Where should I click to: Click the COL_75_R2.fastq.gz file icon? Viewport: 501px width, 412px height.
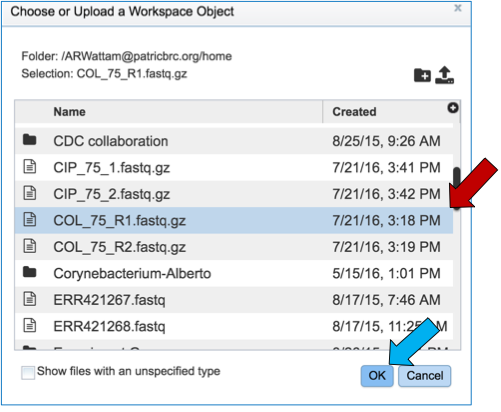coord(30,246)
